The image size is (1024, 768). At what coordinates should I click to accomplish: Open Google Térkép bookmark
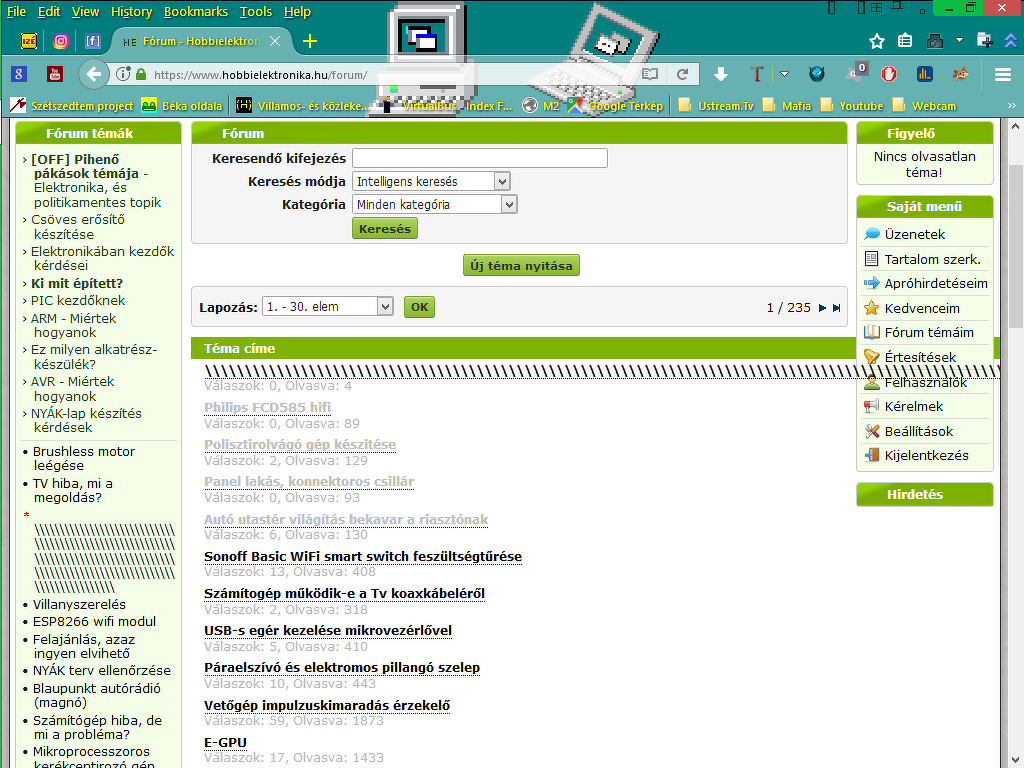point(616,106)
